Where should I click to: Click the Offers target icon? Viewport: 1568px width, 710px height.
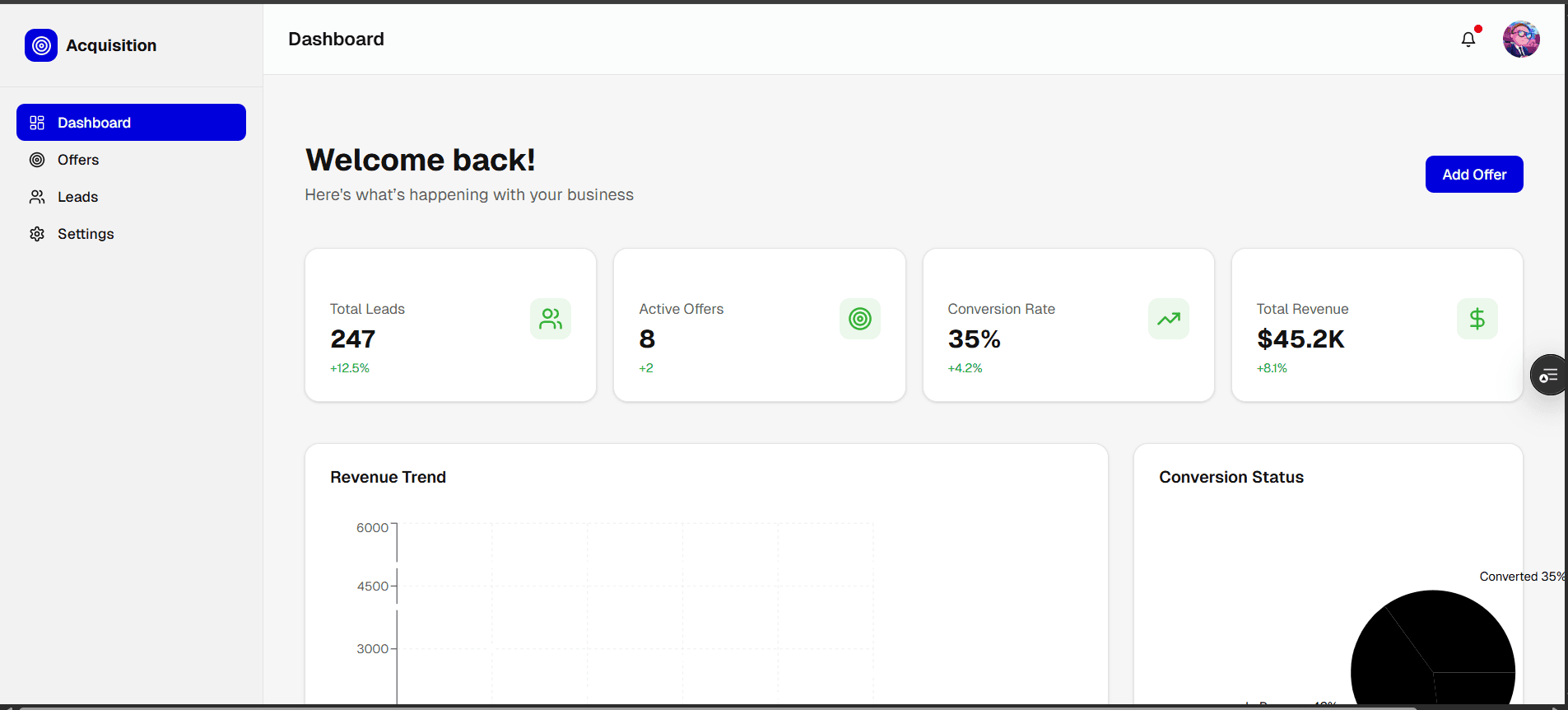pyautogui.click(x=37, y=159)
